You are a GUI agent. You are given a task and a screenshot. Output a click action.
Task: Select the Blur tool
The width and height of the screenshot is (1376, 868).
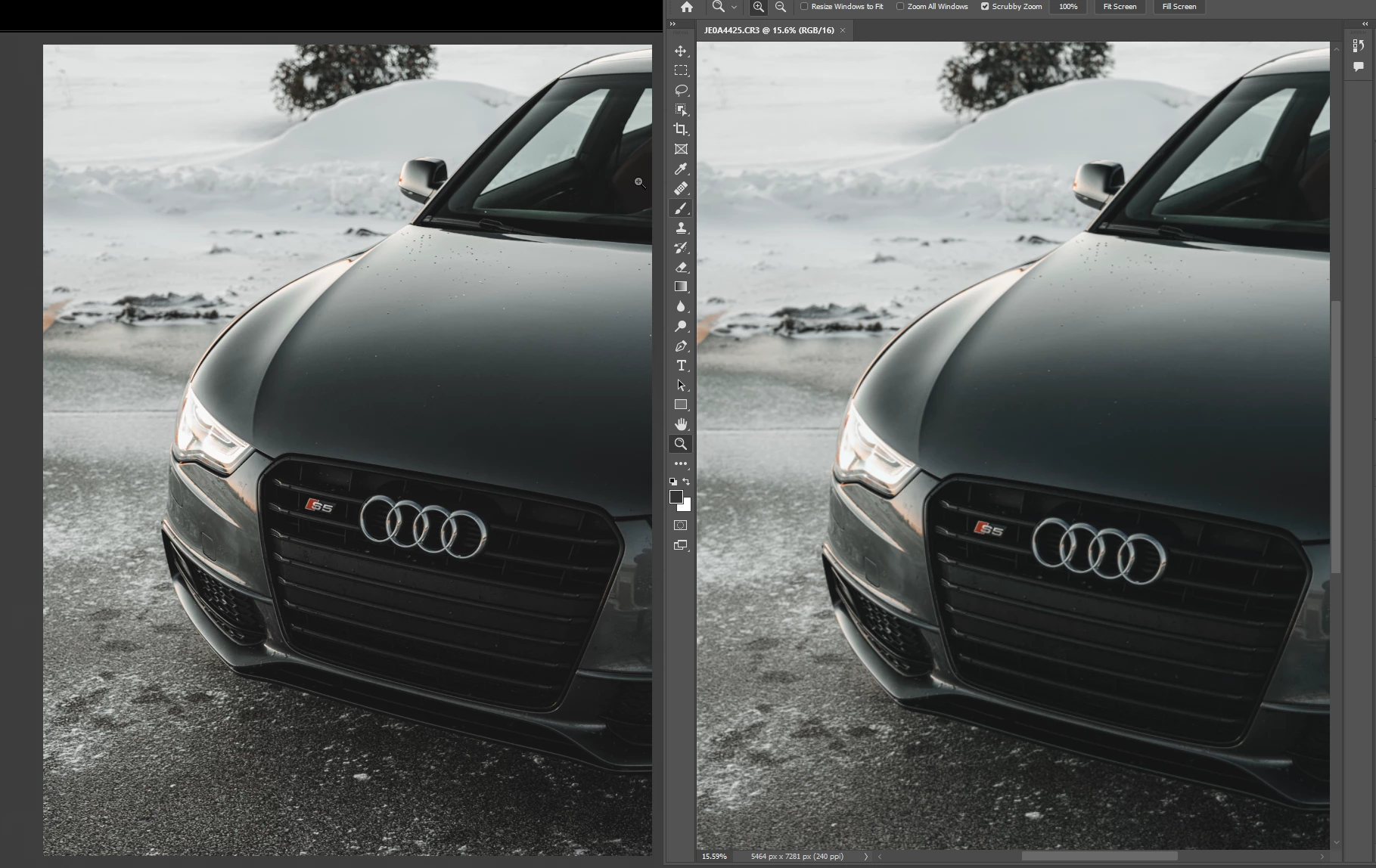[681, 306]
